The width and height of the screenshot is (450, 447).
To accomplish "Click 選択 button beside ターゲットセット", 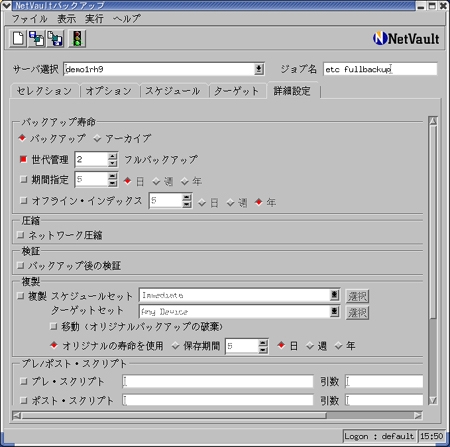I will point(357,313).
